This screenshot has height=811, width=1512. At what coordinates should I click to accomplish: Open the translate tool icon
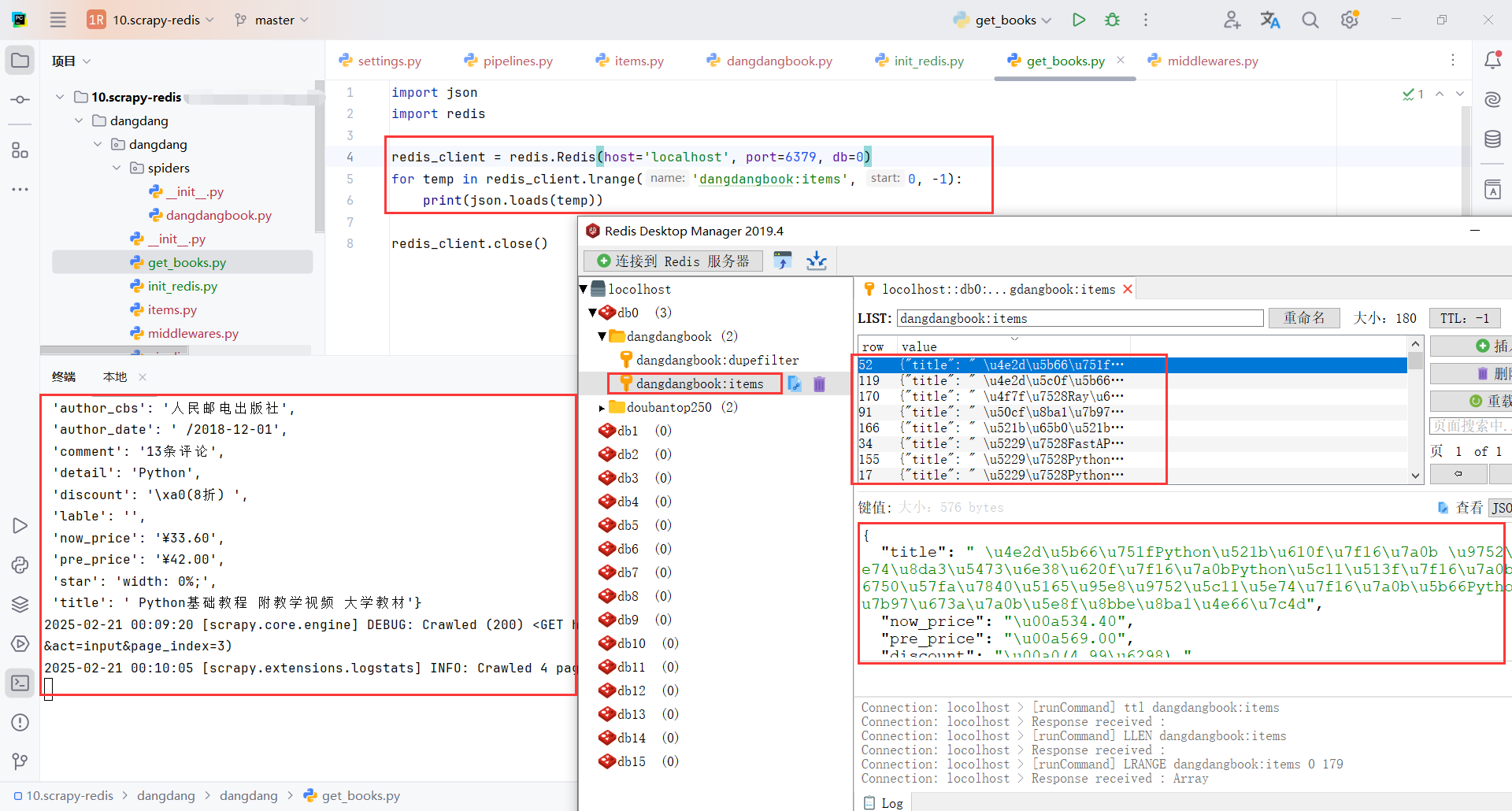point(1270,20)
